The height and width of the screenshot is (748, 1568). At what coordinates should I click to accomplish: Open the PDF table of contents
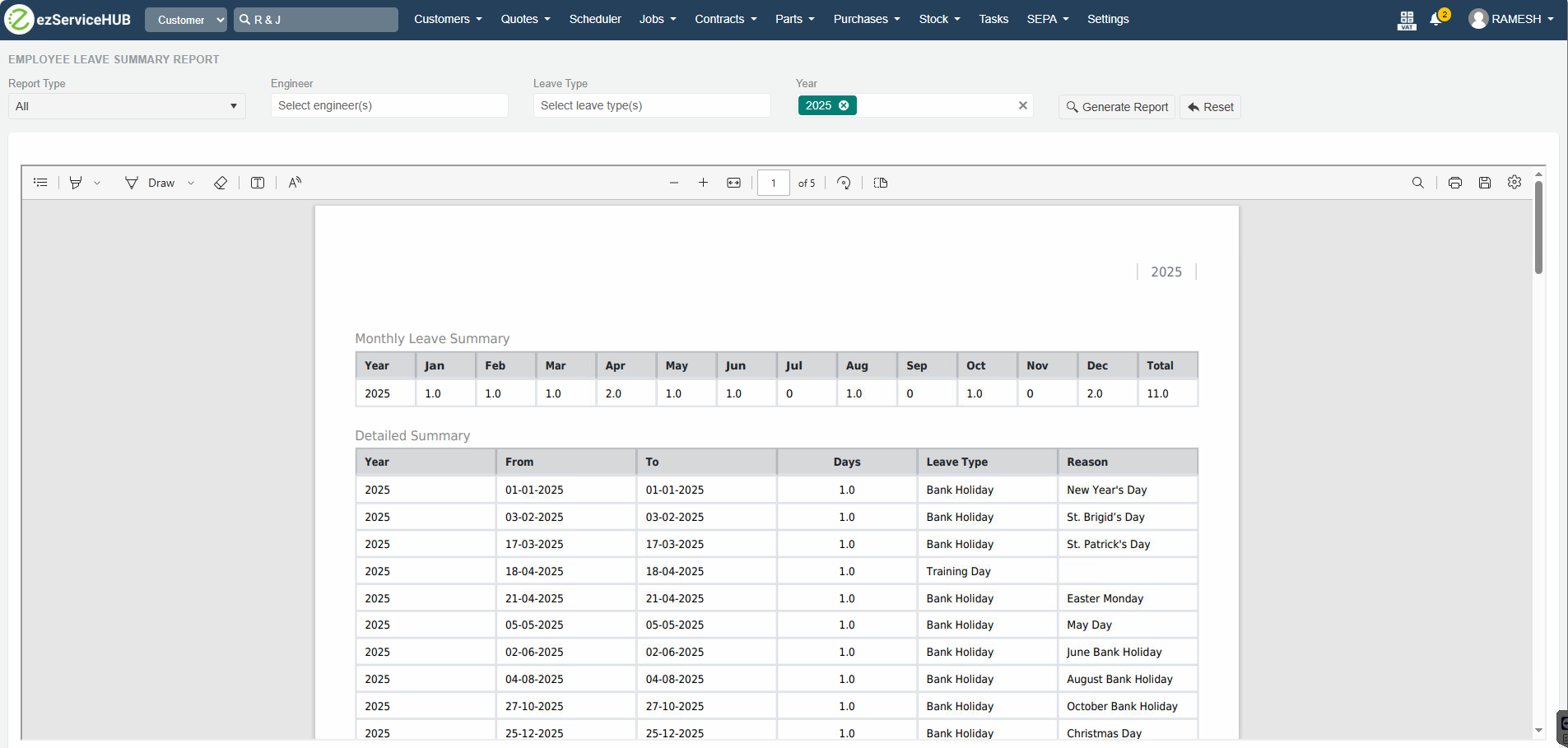pos(40,183)
